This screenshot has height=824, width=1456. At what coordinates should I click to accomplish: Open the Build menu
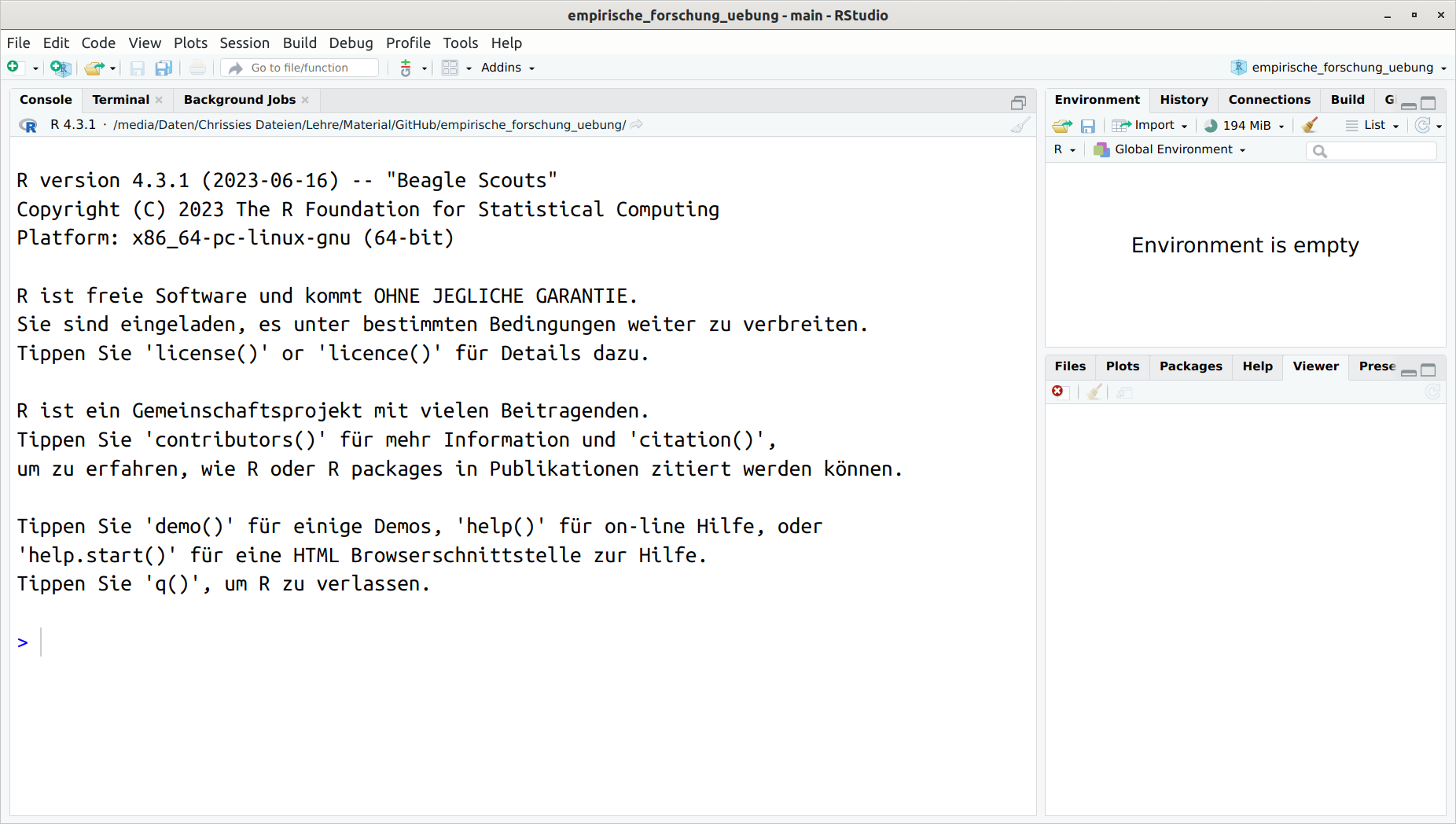coord(300,43)
